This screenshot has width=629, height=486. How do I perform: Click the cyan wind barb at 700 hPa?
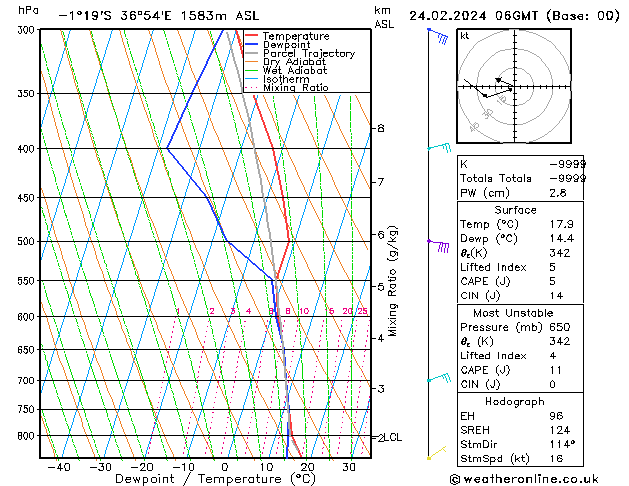[438, 379]
